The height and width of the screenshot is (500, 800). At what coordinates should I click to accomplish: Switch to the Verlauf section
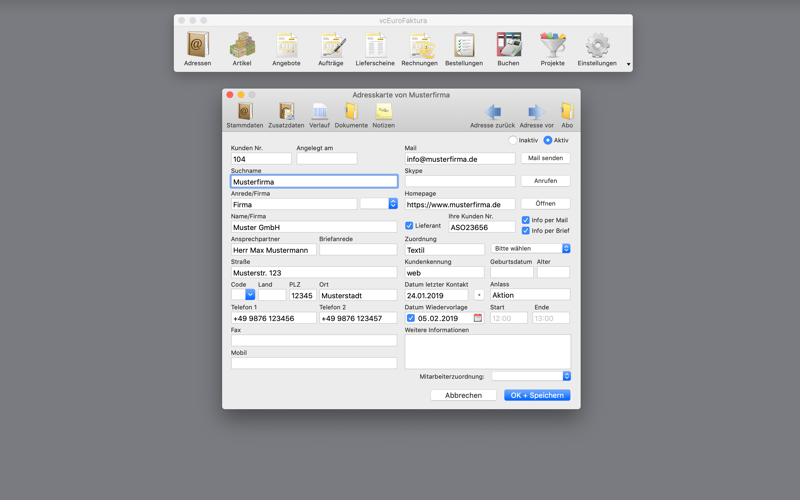tap(319, 115)
